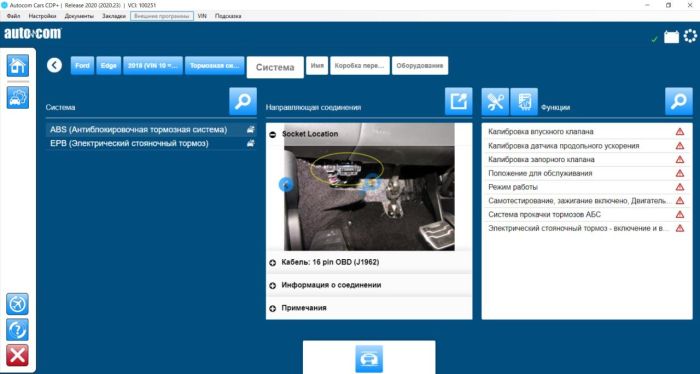This screenshot has width=700, height=374.
Task: Open the Настройки menu
Action: point(42,16)
